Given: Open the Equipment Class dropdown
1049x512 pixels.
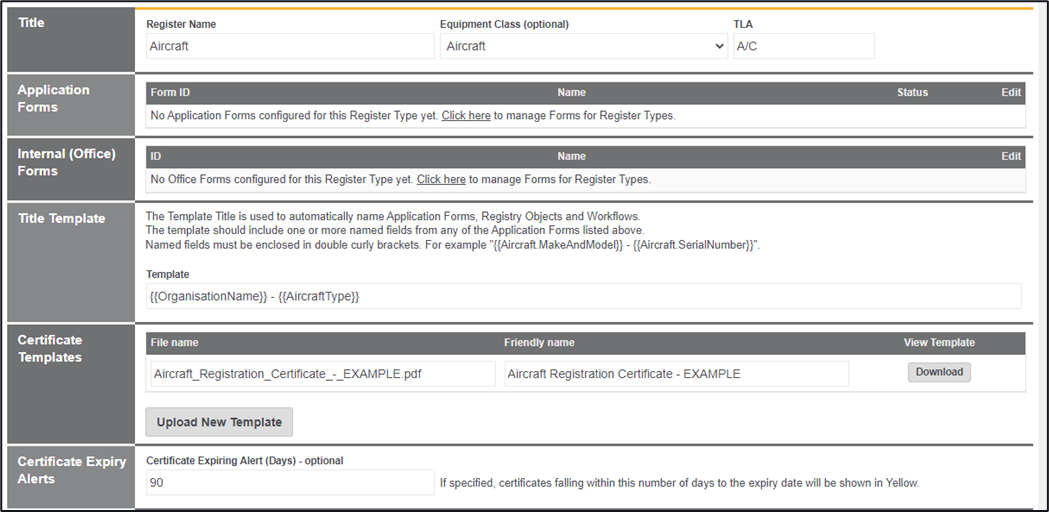Looking at the screenshot, I should (x=583, y=46).
